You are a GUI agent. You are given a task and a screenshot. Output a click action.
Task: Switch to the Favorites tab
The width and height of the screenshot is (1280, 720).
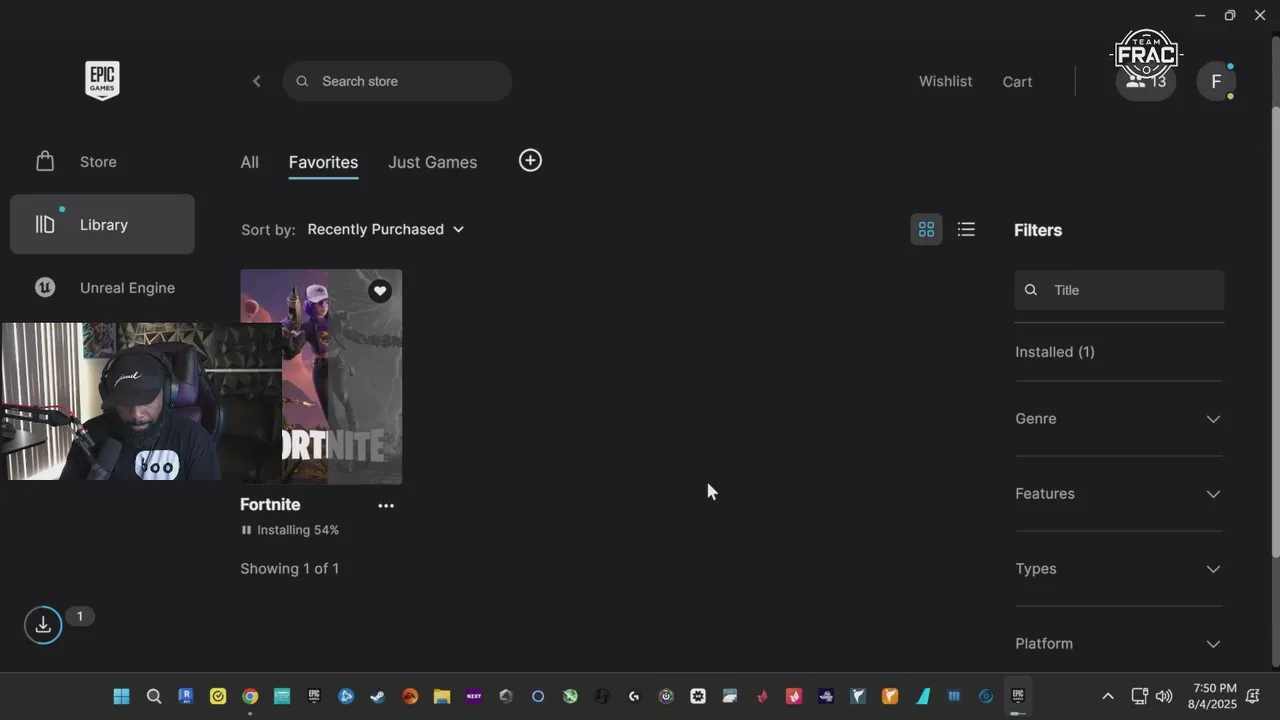(323, 162)
